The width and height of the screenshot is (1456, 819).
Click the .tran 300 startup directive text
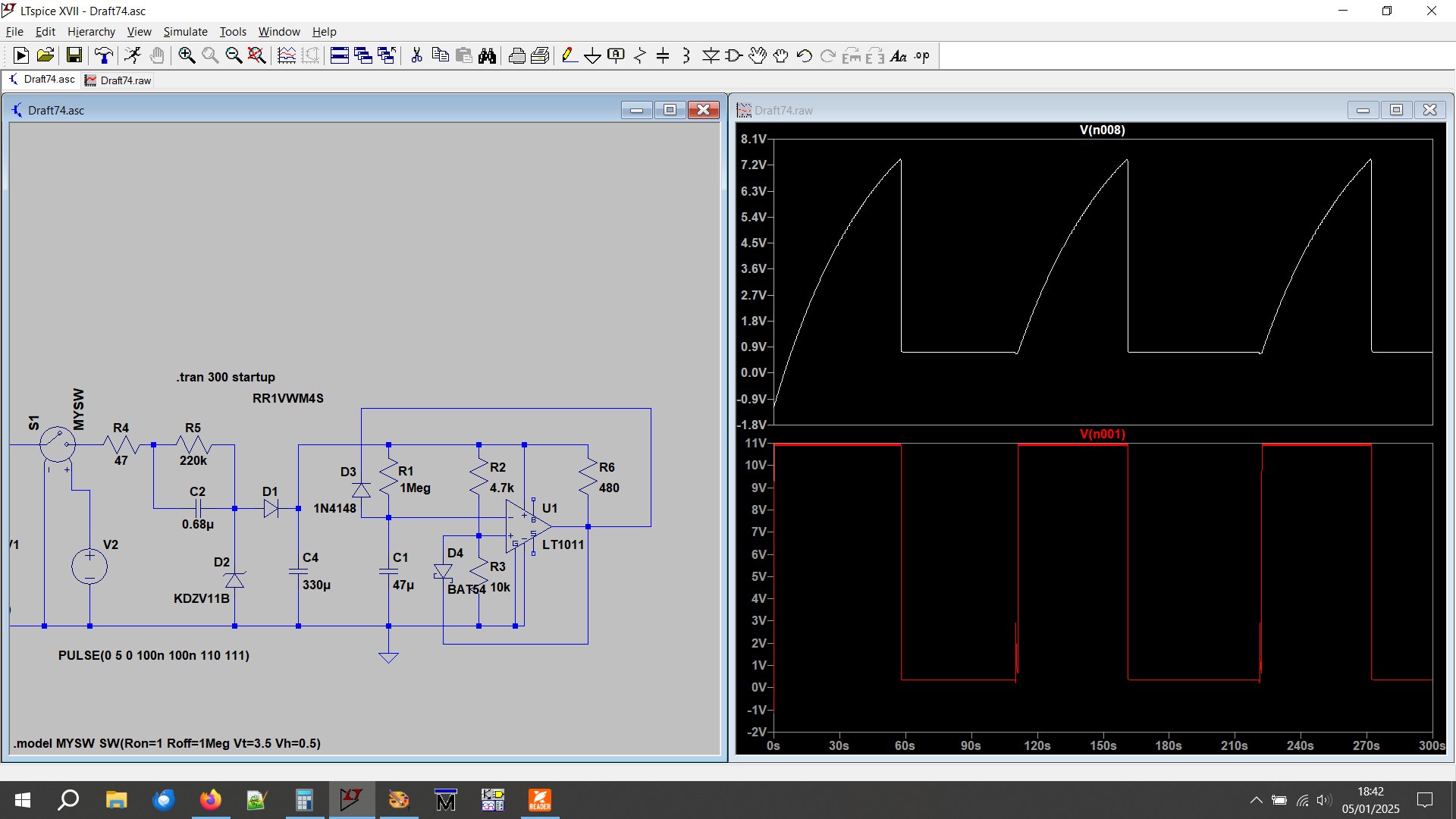point(226,377)
